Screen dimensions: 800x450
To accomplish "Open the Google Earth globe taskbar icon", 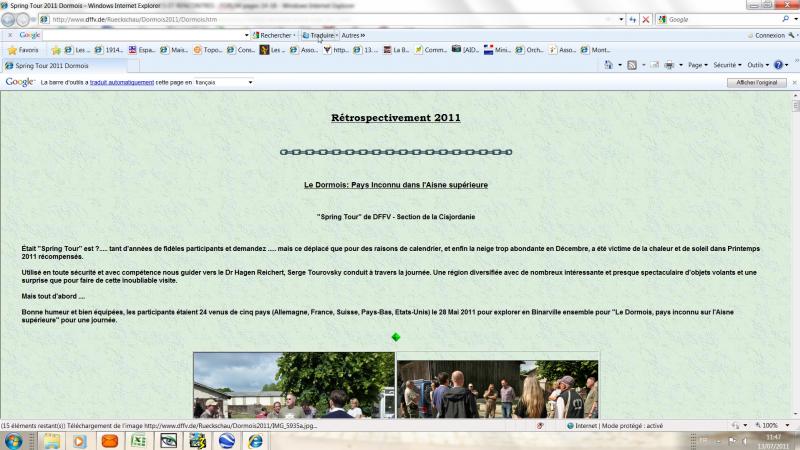I will click(x=227, y=441).
